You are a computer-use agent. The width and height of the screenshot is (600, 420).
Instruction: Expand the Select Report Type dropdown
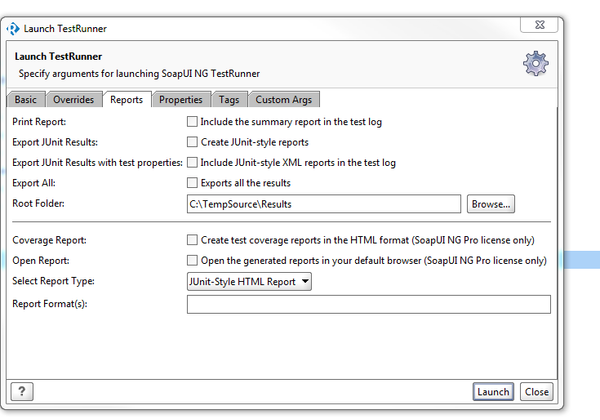click(x=249, y=281)
